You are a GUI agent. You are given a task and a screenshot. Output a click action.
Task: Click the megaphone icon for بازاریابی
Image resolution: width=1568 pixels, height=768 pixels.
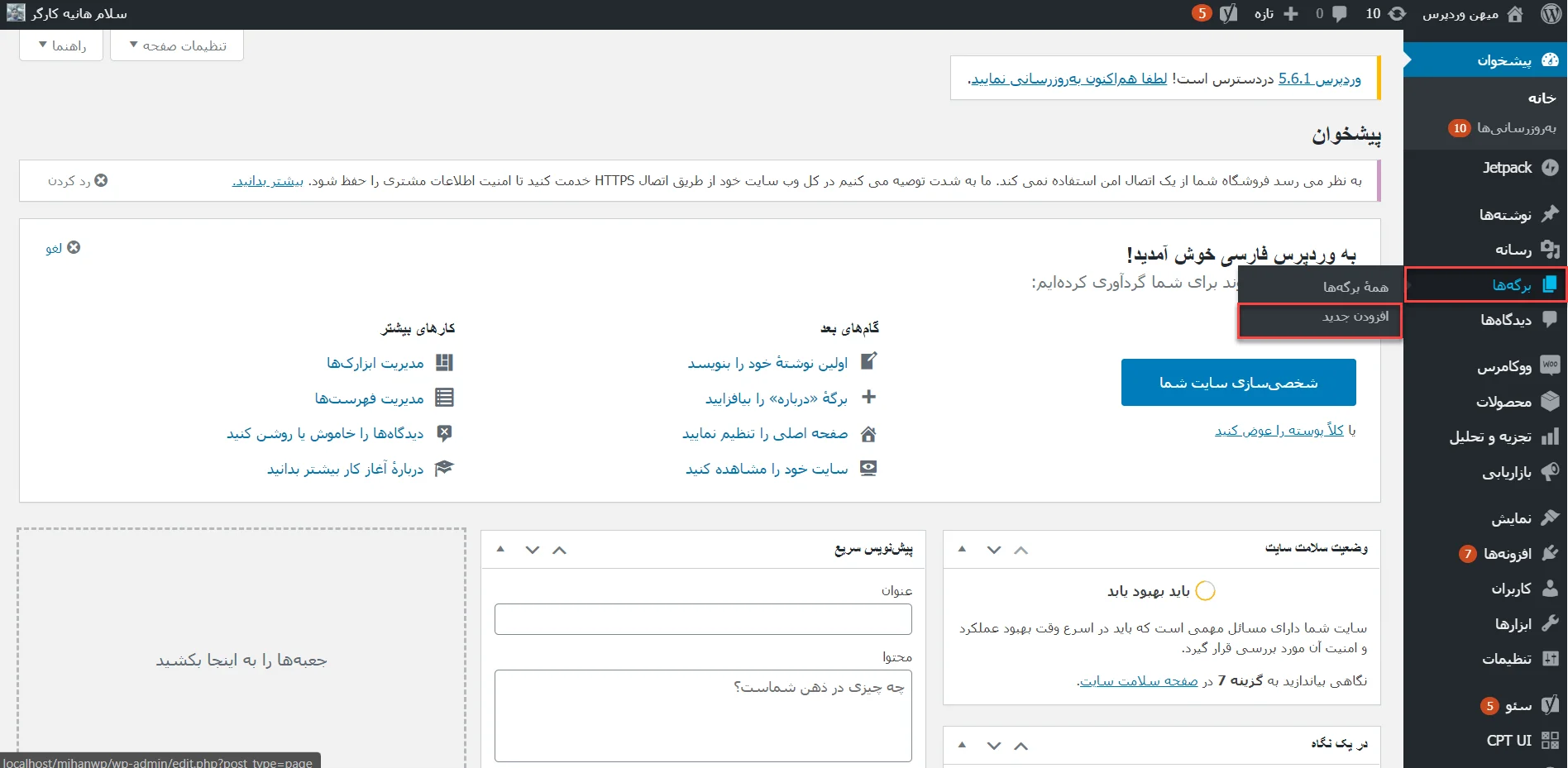(x=1551, y=471)
